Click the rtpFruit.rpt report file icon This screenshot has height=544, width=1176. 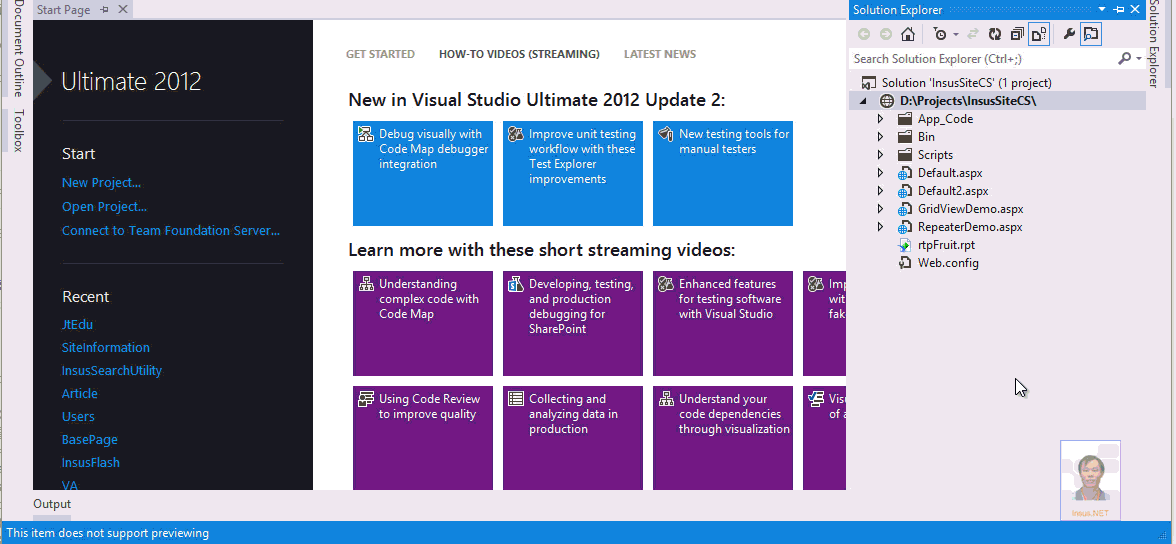[905, 245]
